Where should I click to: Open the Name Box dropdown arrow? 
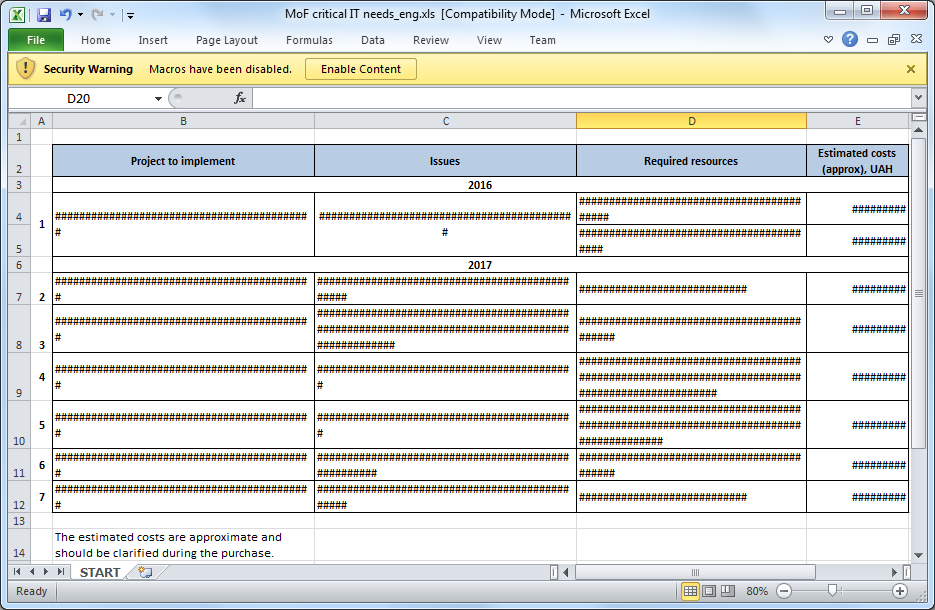pos(158,98)
